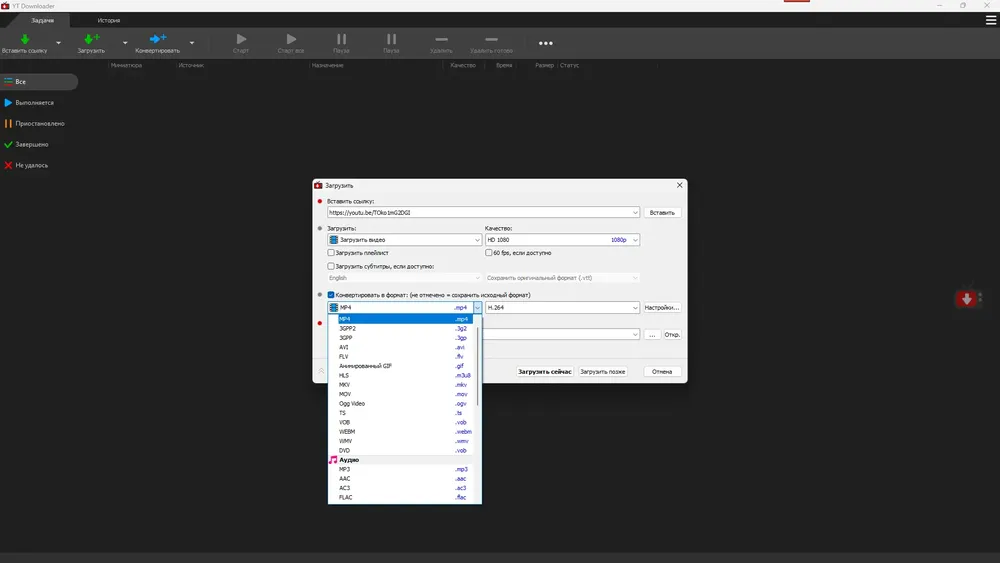Filter by Не удалось failed tasks
This screenshot has width=1000, height=563.
pyautogui.click(x=31, y=165)
